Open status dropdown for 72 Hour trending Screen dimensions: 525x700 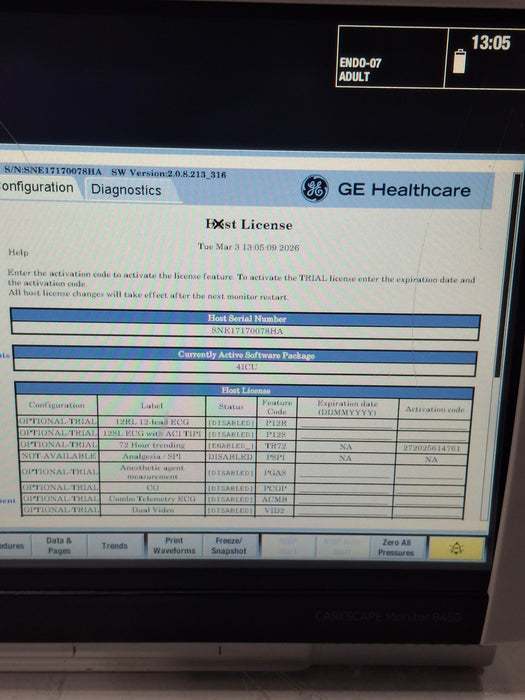pos(231,446)
